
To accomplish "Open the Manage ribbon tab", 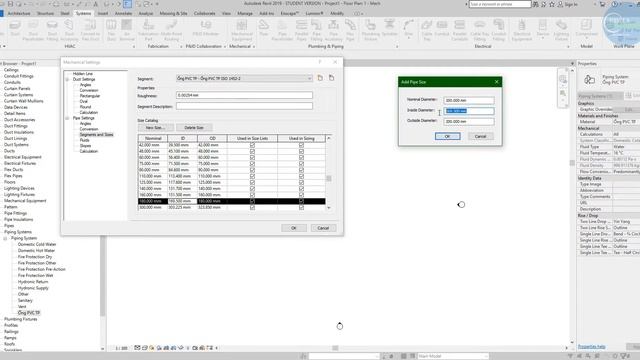I will 245,13.
